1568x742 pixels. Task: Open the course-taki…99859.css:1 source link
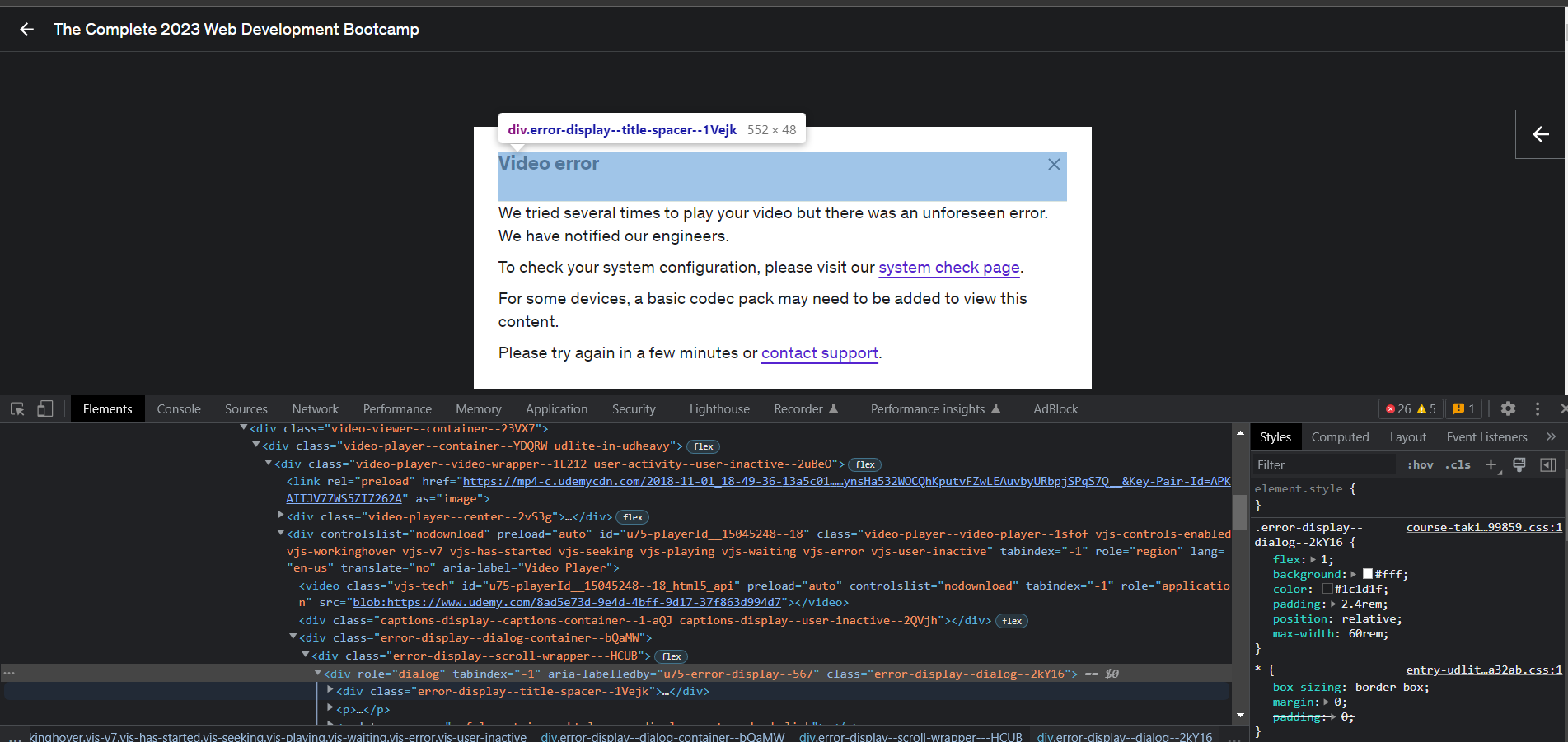click(1484, 528)
